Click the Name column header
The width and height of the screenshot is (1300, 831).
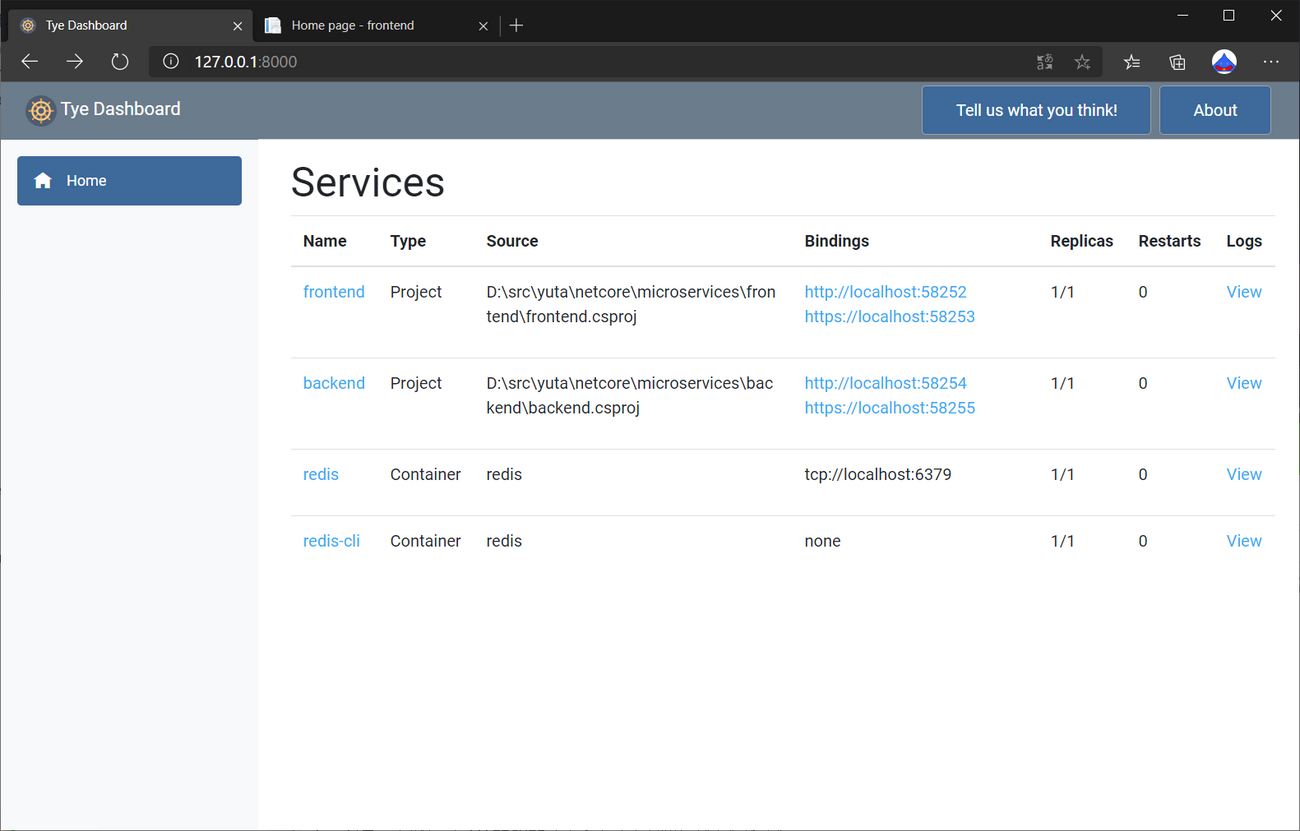click(325, 241)
